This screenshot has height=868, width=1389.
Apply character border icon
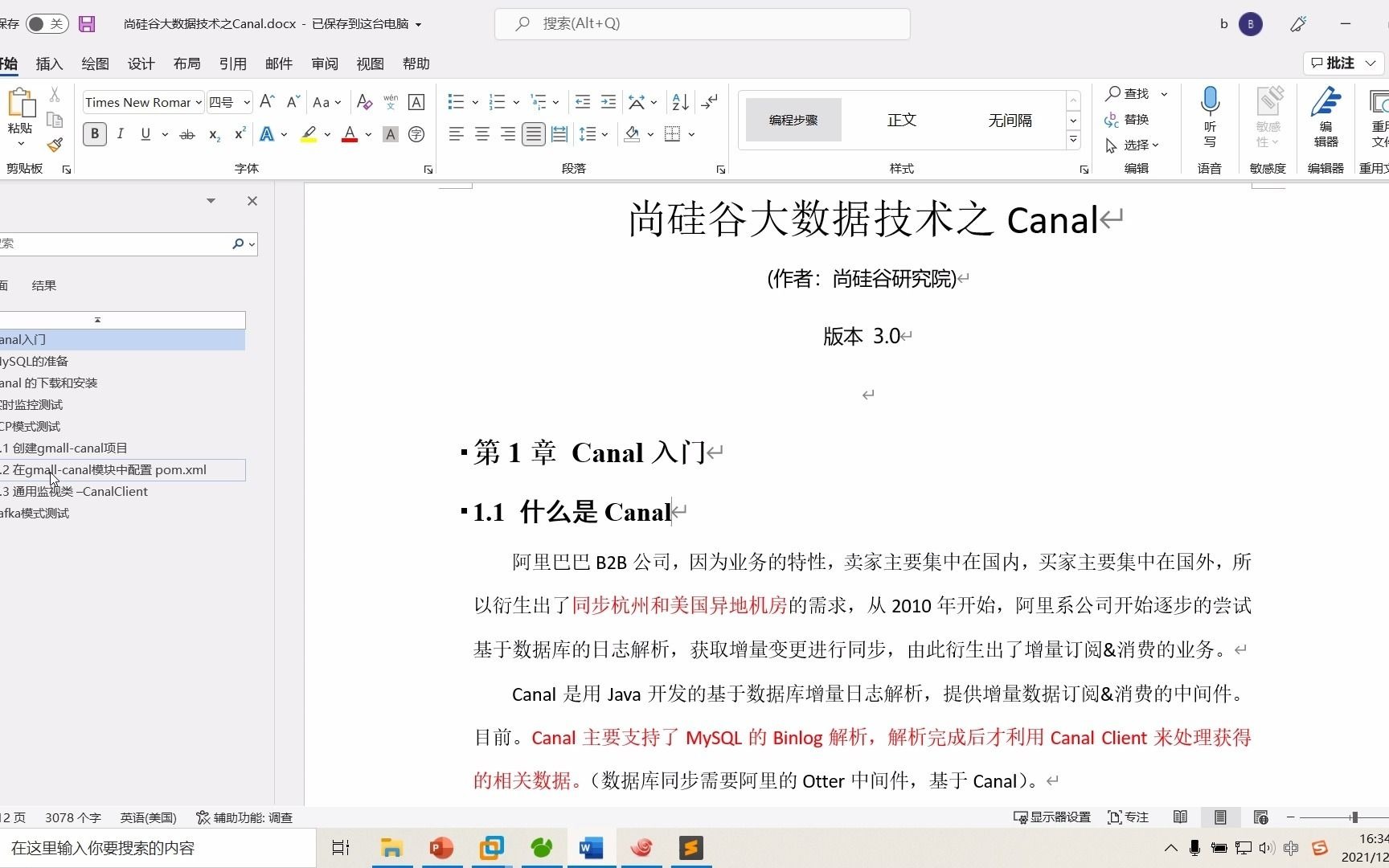pos(416,102)
